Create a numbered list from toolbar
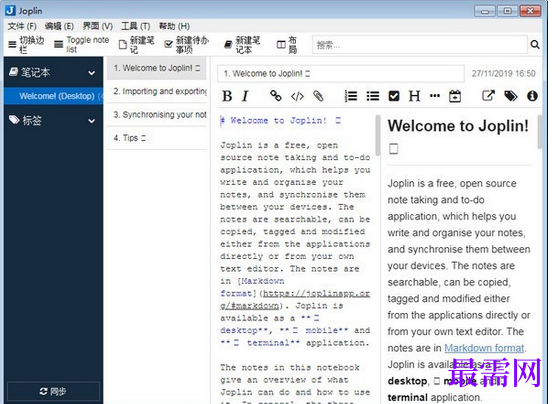The height and width of the screenshot is (404, 560). pyautogui.click(x=351, y=96)
